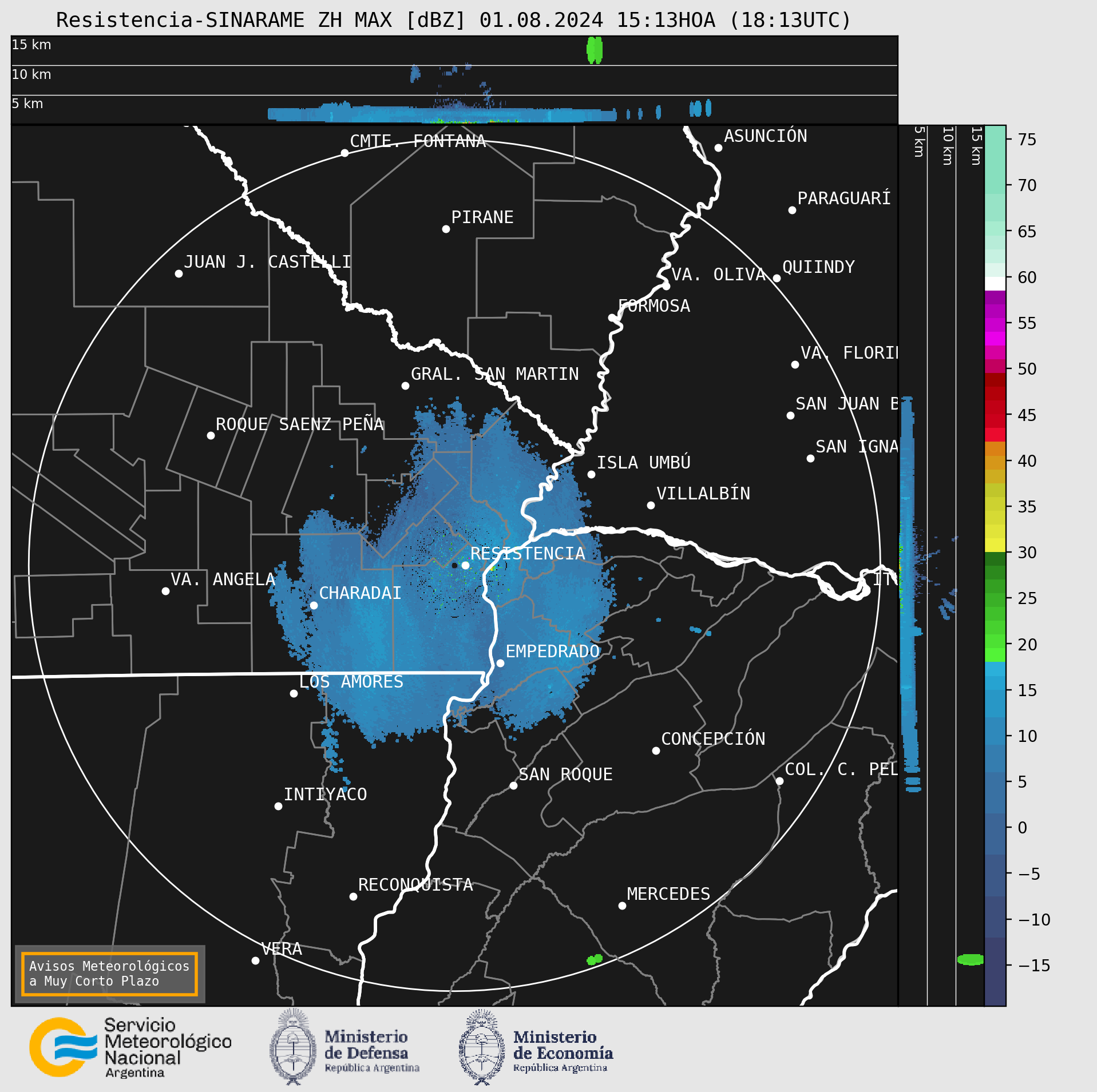Click the LOS AMORES label
Image resolution: width=1097 pixels, height=1092 pixels.
pyautogui.click(x=351, y=682)
